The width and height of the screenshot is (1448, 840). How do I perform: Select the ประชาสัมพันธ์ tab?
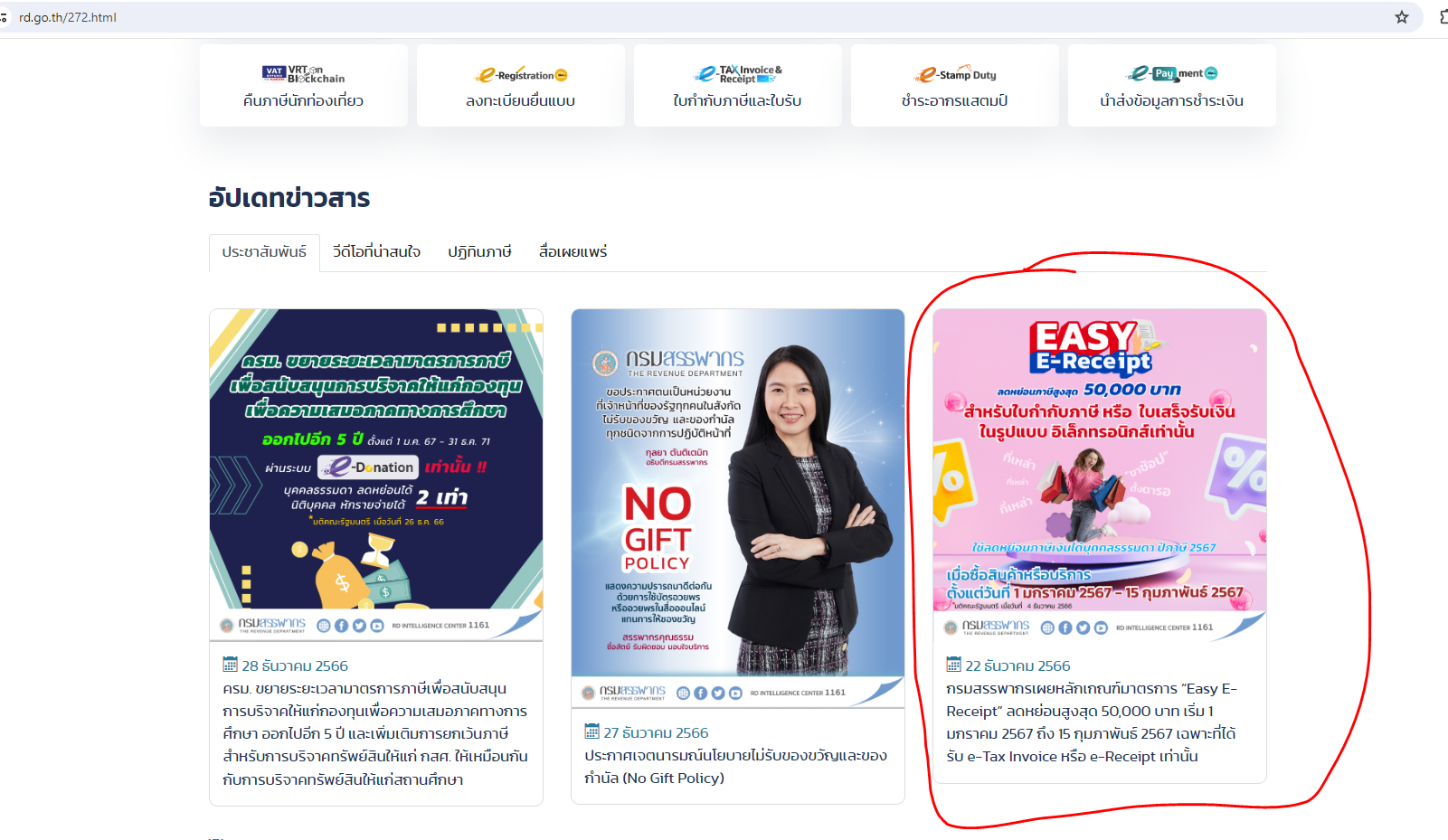click(264, 252)
